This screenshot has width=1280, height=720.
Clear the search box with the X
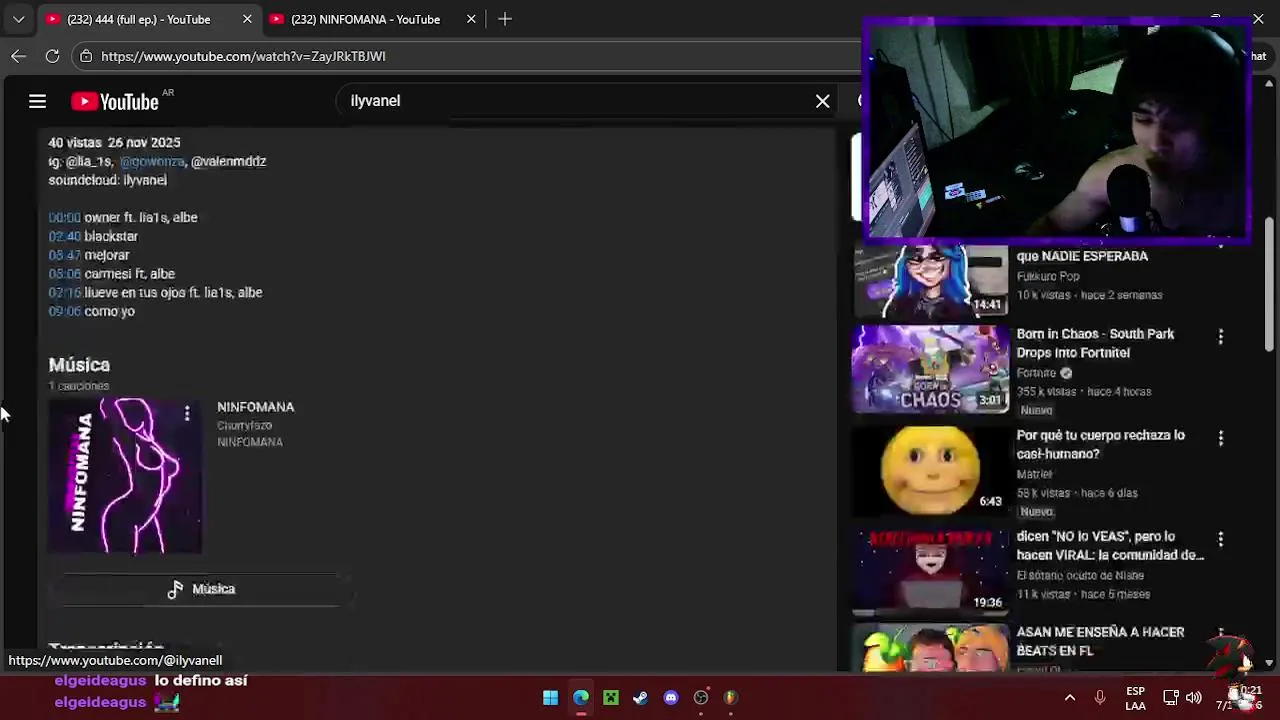[822, 101]
